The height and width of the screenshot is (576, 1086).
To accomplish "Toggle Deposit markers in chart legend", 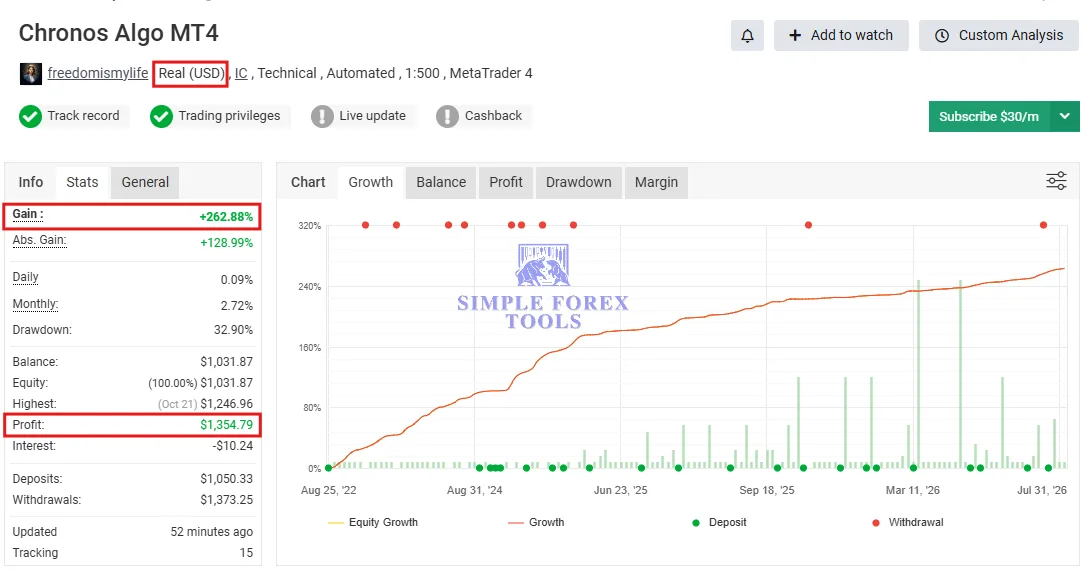I will (x=719, y=522).
